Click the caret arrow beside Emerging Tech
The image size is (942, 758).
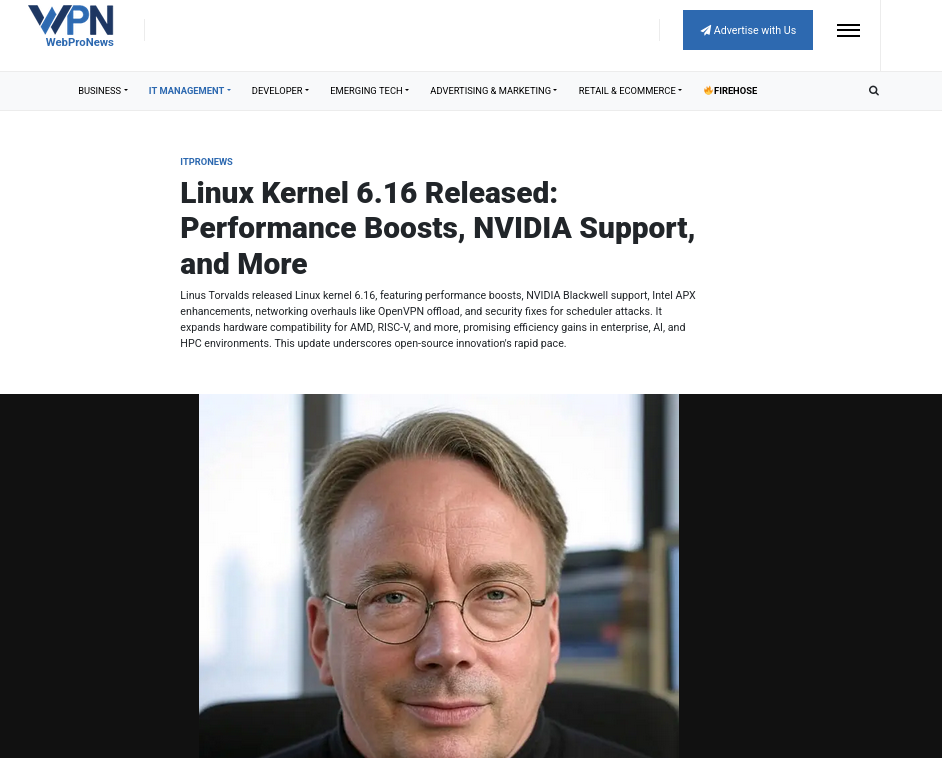coord(407,91)
